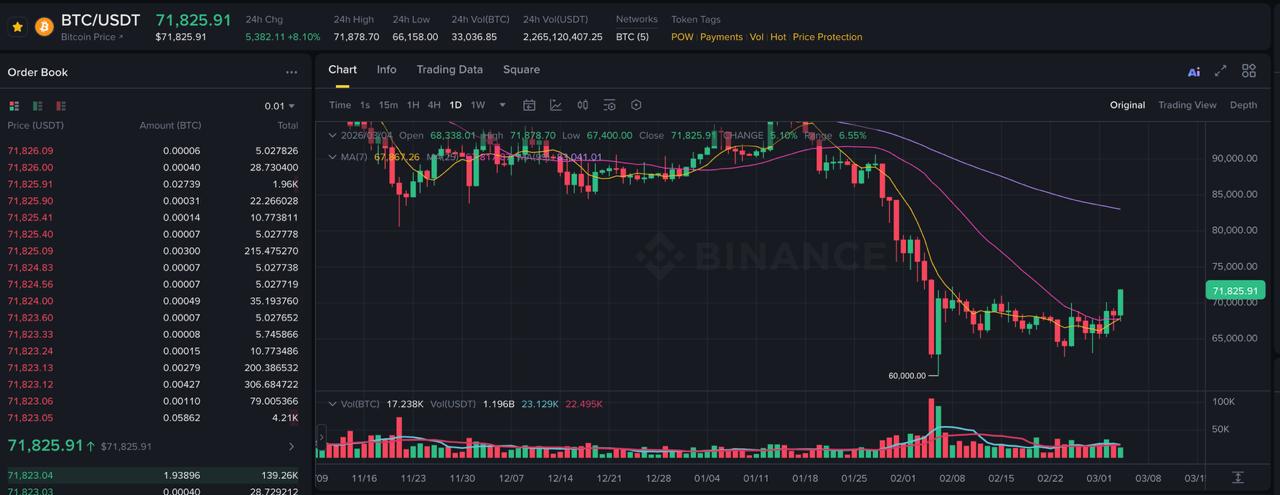1280x495 pixels.
Task: Click the 71,826.09 sell order row
Action: pyautogui.click(x=152, y=151)
